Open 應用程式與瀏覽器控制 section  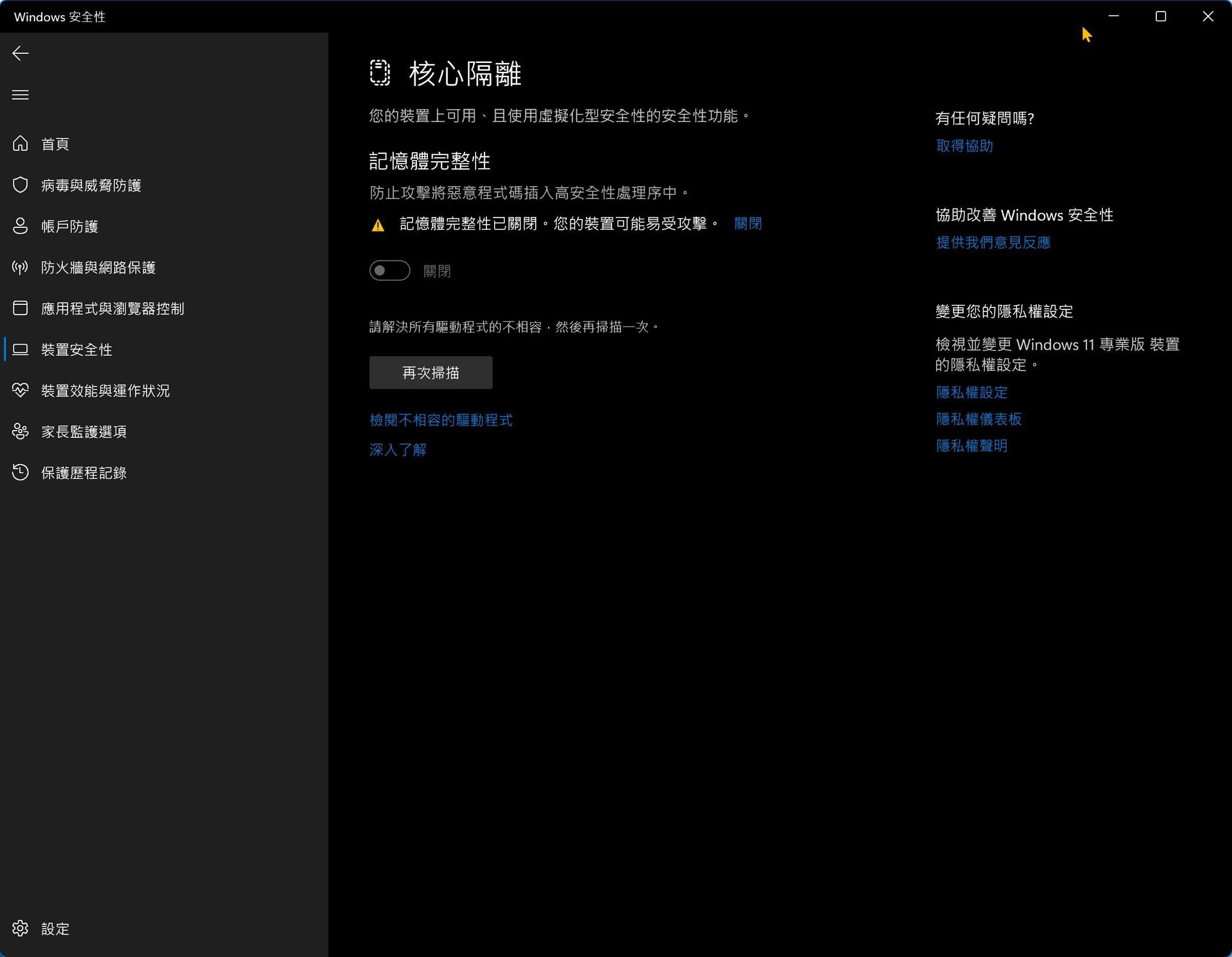tap(116, 309)
